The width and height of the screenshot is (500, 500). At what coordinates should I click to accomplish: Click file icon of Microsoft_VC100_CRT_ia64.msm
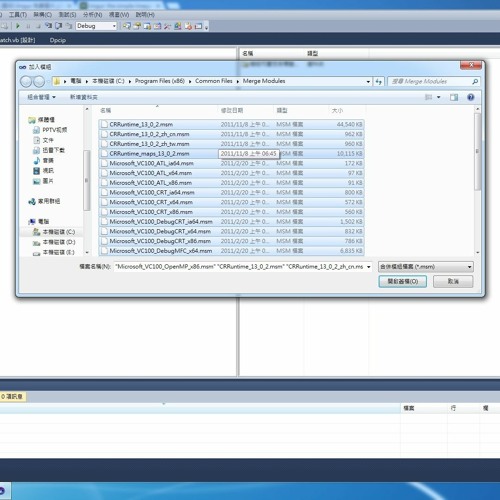(104, 192)
